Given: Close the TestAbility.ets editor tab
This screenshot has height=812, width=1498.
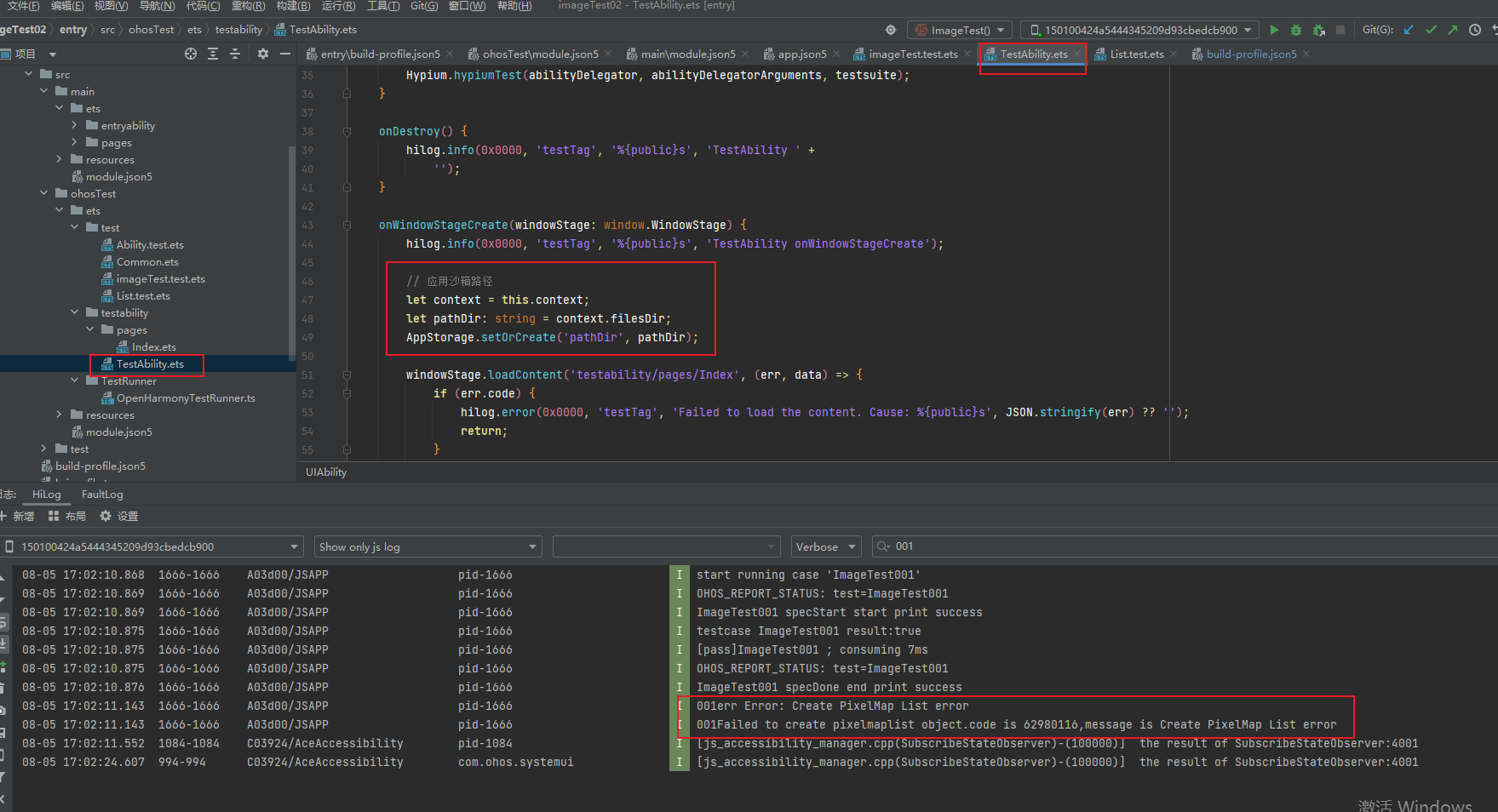Looking at the screenshot, I should 1077,54.
